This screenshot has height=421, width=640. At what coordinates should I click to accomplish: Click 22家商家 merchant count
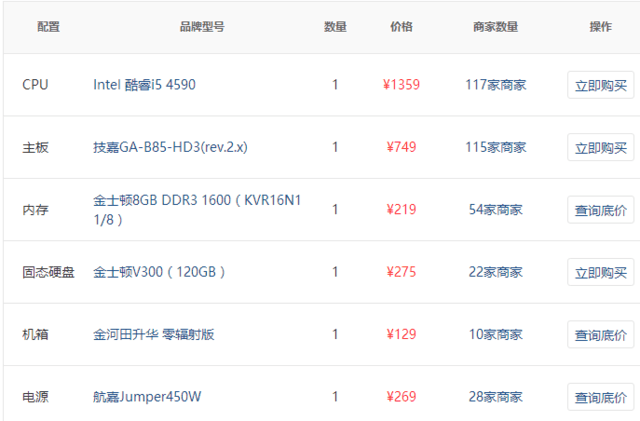(496, 272)
